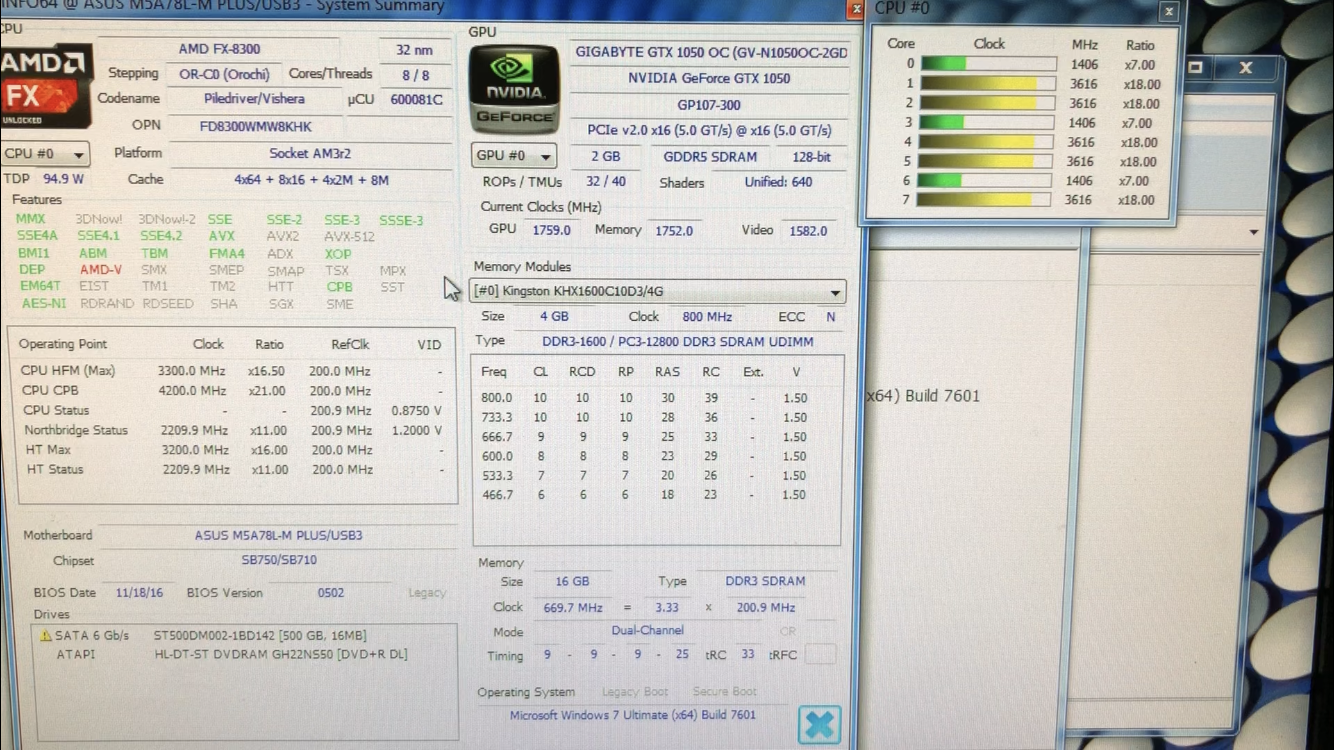The image size is (1334, 750).
Task: Close the System Summary window
Action: (x=855, y=8)
